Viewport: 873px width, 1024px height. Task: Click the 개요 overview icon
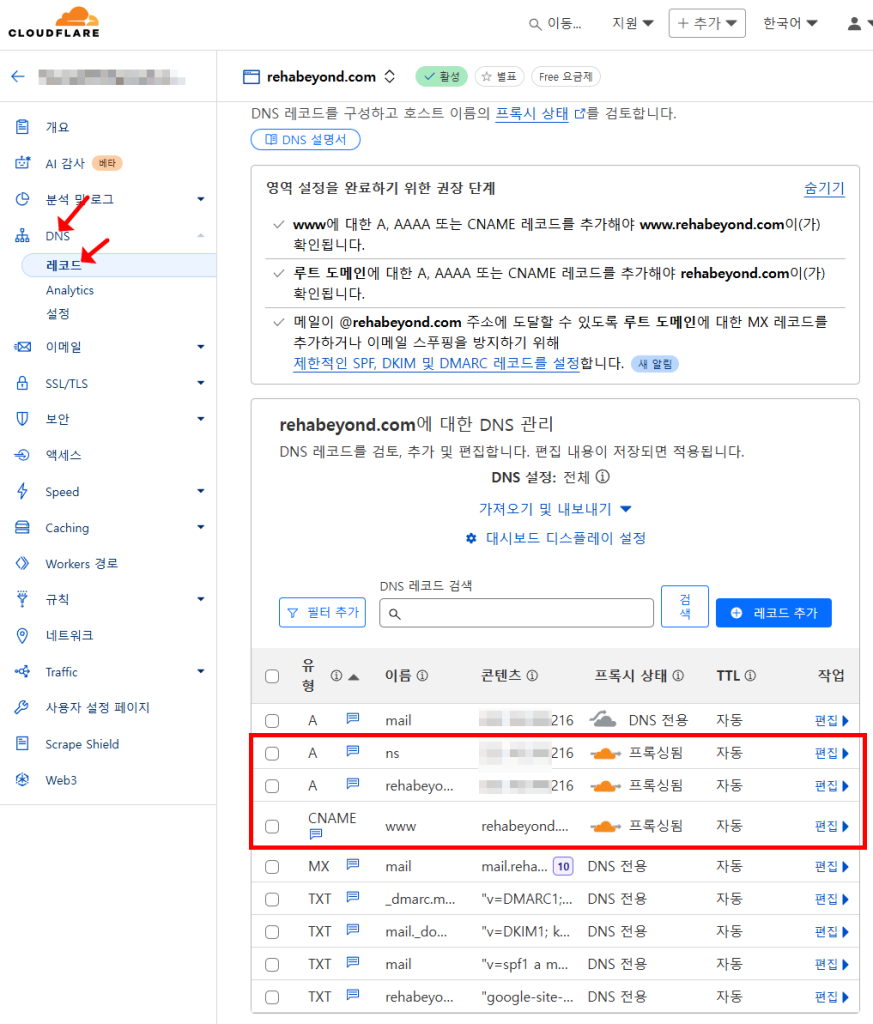point(22,127)
